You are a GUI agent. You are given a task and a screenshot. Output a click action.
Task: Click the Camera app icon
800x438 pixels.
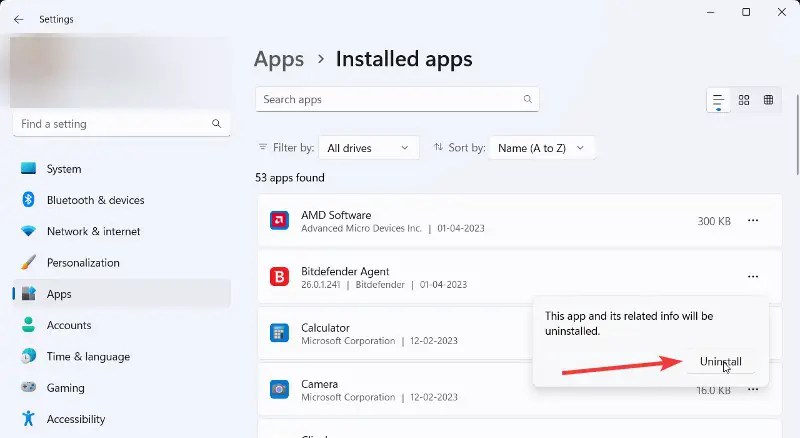click(x=279, y=389)
